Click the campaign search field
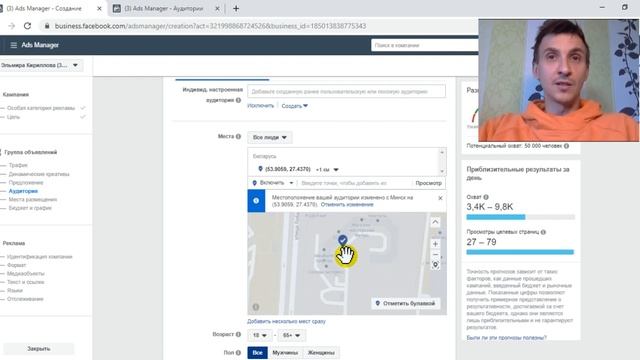This screenshot has width=640, height=360. pos(424,45)
